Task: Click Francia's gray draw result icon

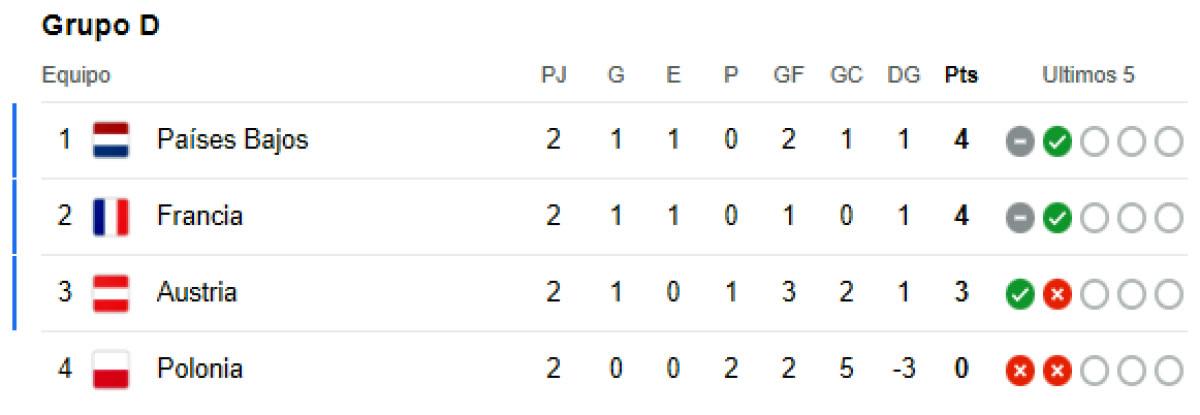Action: click(x=1019, y=217)
